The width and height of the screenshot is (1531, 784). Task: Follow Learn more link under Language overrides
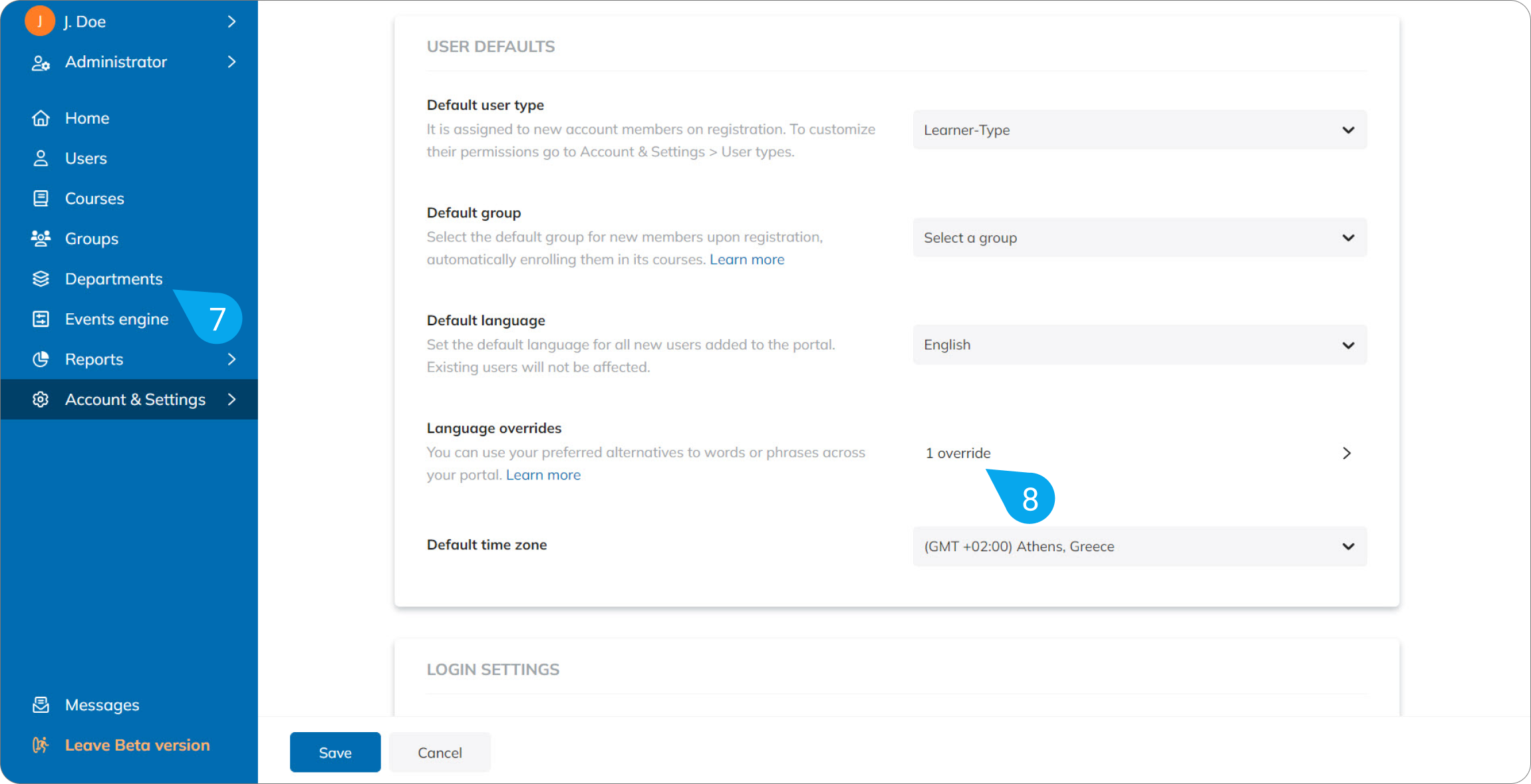(x=543, y=475)
